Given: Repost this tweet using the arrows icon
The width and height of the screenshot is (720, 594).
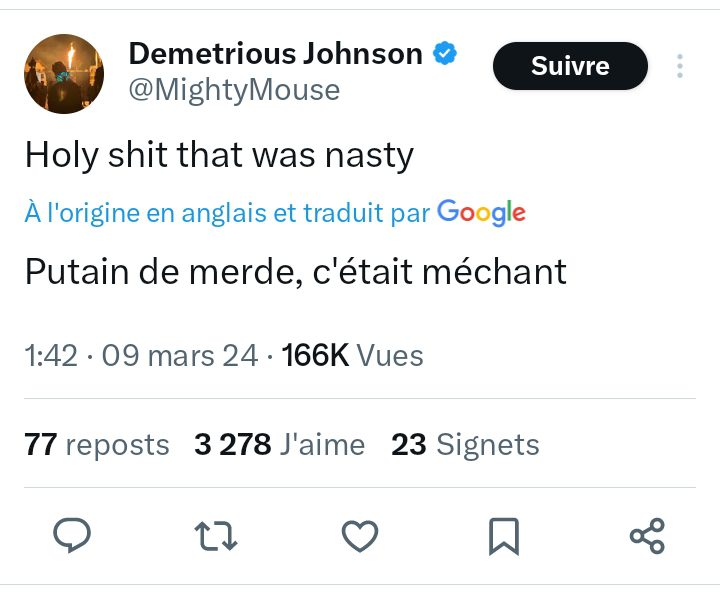Looking at the screenshot, I should click(215, 536).
